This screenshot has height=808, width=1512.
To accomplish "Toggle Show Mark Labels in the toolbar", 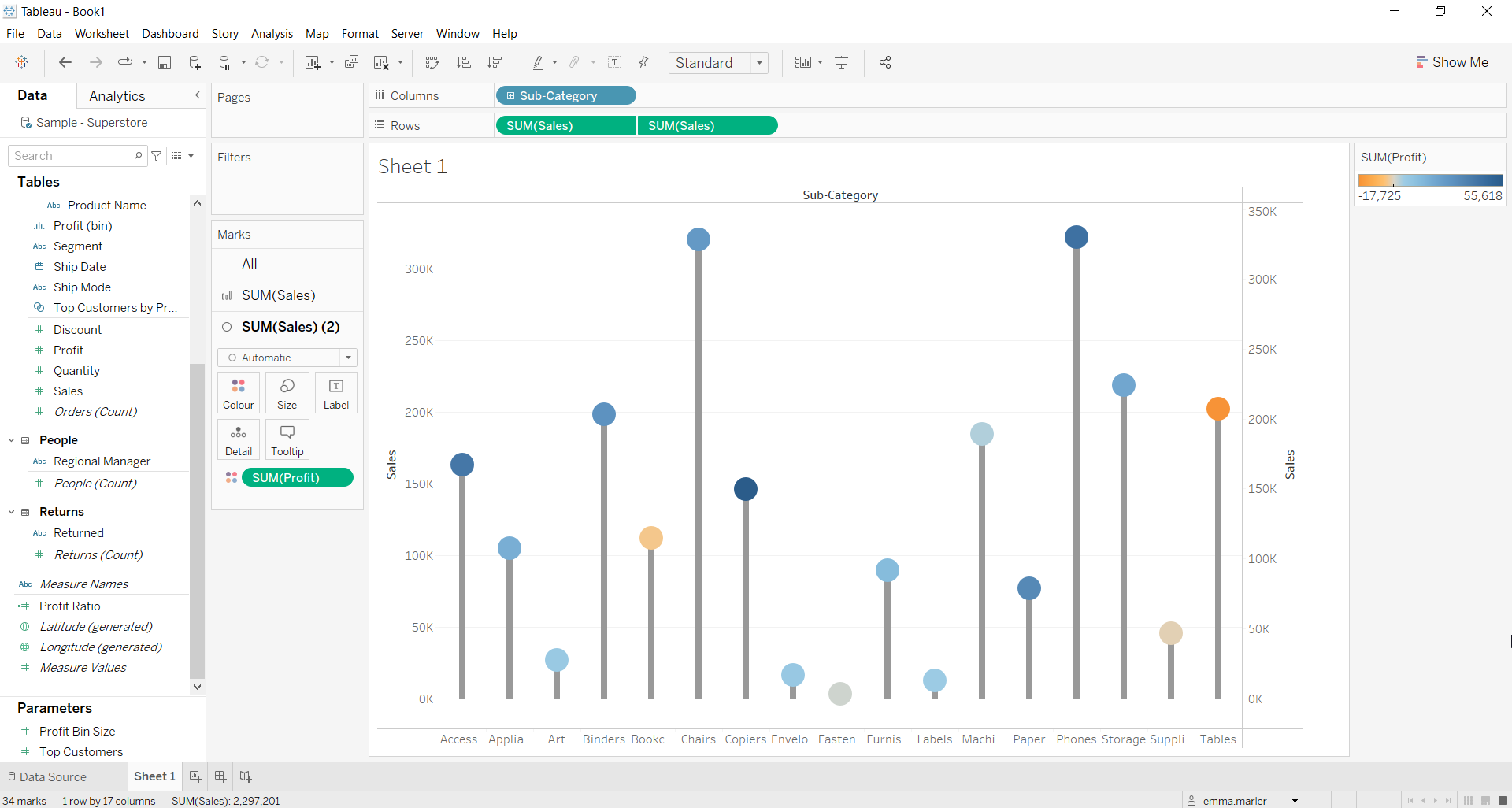I will 615,62.
